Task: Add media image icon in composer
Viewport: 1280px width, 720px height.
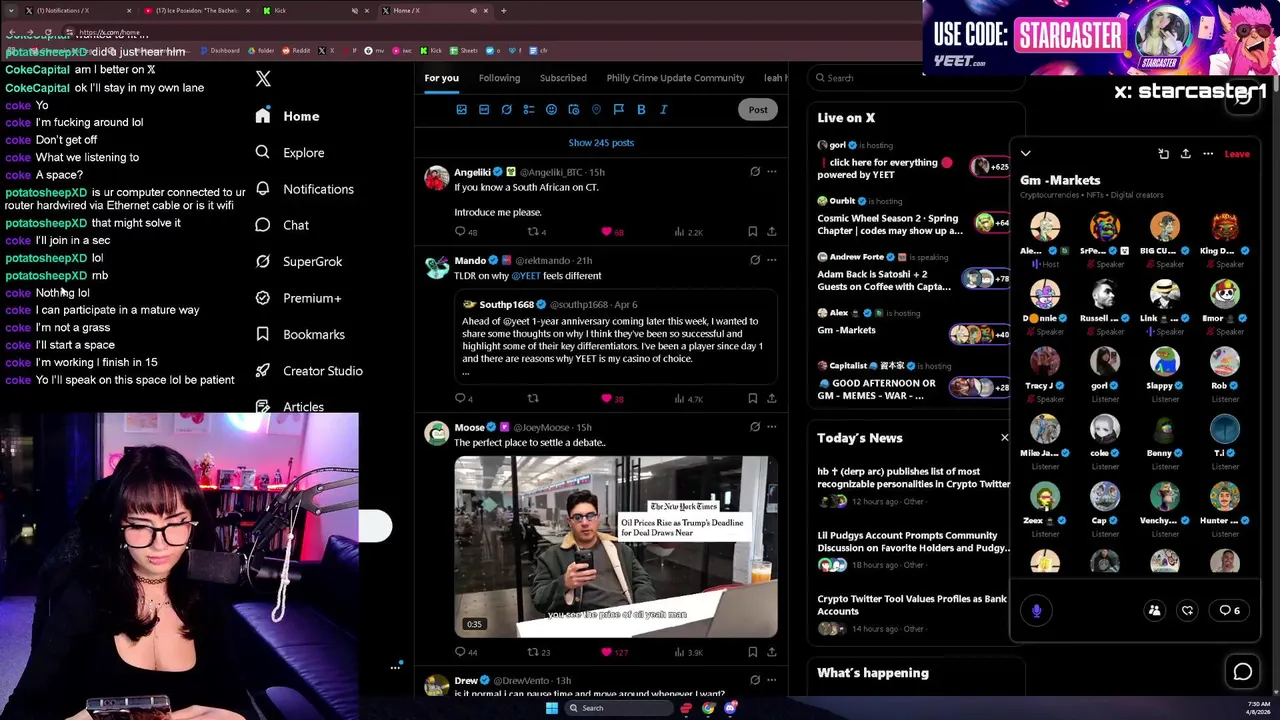Action: click(461, 110)
